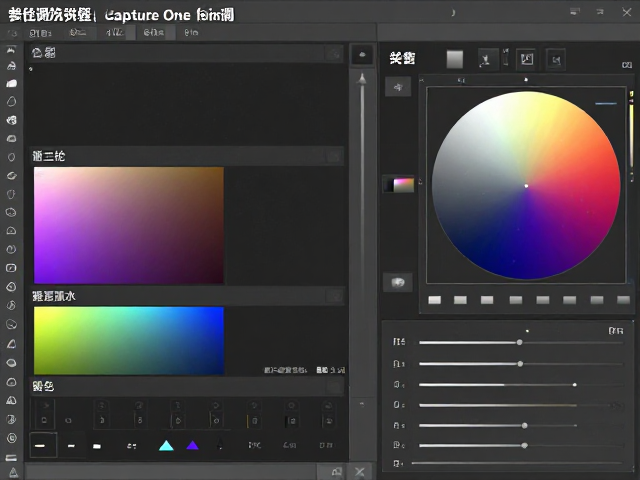Click the small button above the vertical center slider
The image size is (640, 480).
coord(362,55)
